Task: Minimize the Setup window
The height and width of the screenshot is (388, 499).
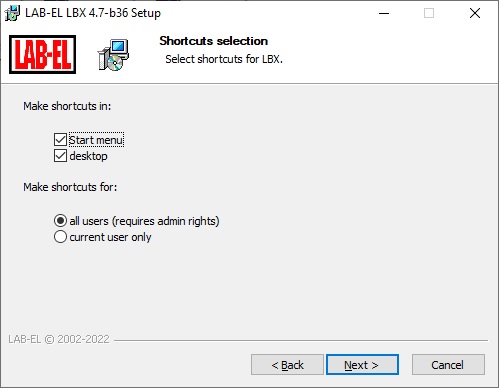Action: pos(384,13)
